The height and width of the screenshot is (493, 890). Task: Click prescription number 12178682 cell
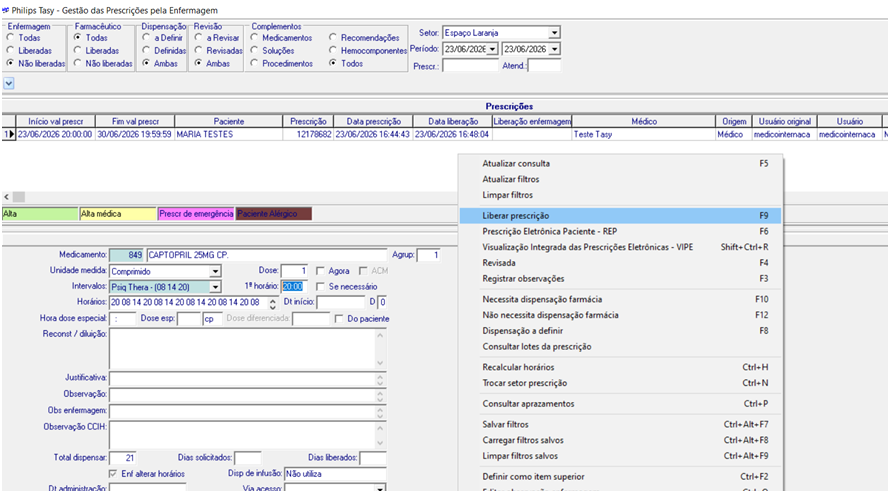[308, 134]
